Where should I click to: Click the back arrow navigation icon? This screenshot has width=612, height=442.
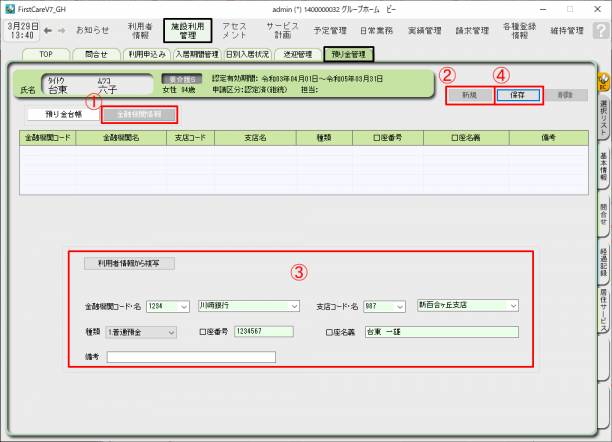pyautogui.click(x=49, y=30)
